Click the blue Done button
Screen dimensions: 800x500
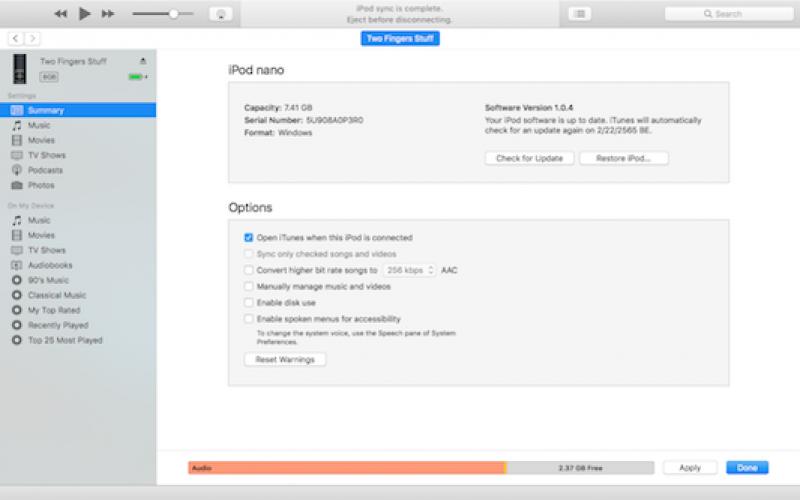point(747,468)
